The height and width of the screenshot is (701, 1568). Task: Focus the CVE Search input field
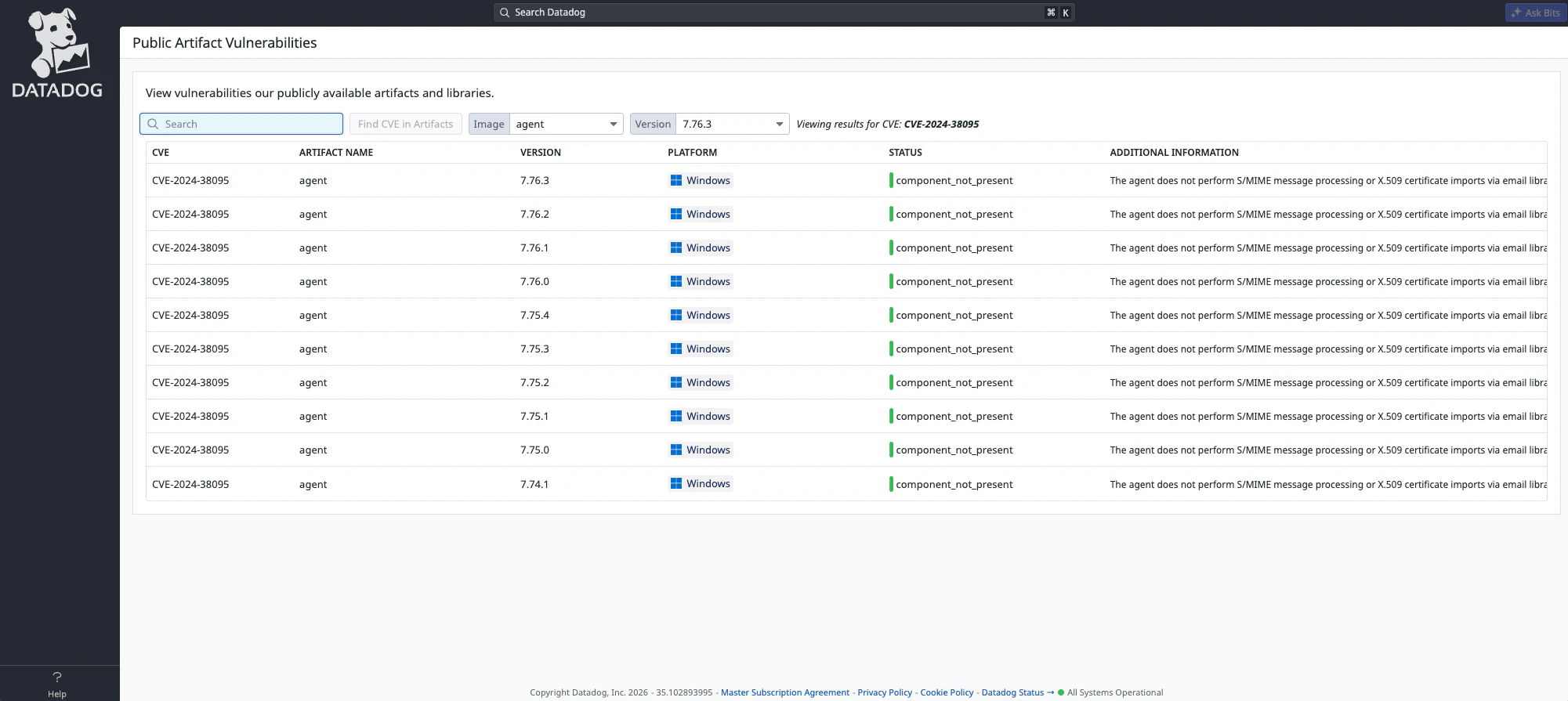click(251, 125)
